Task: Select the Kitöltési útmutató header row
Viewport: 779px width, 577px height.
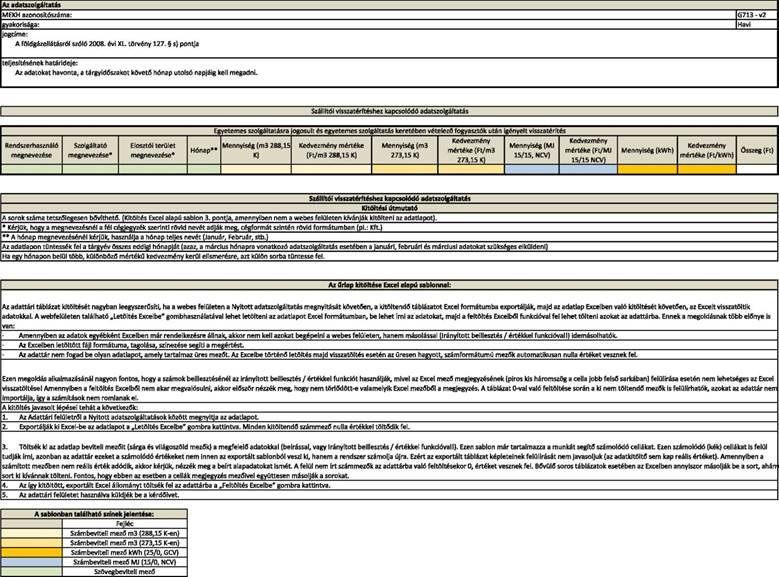Action: tap(390, 208)
